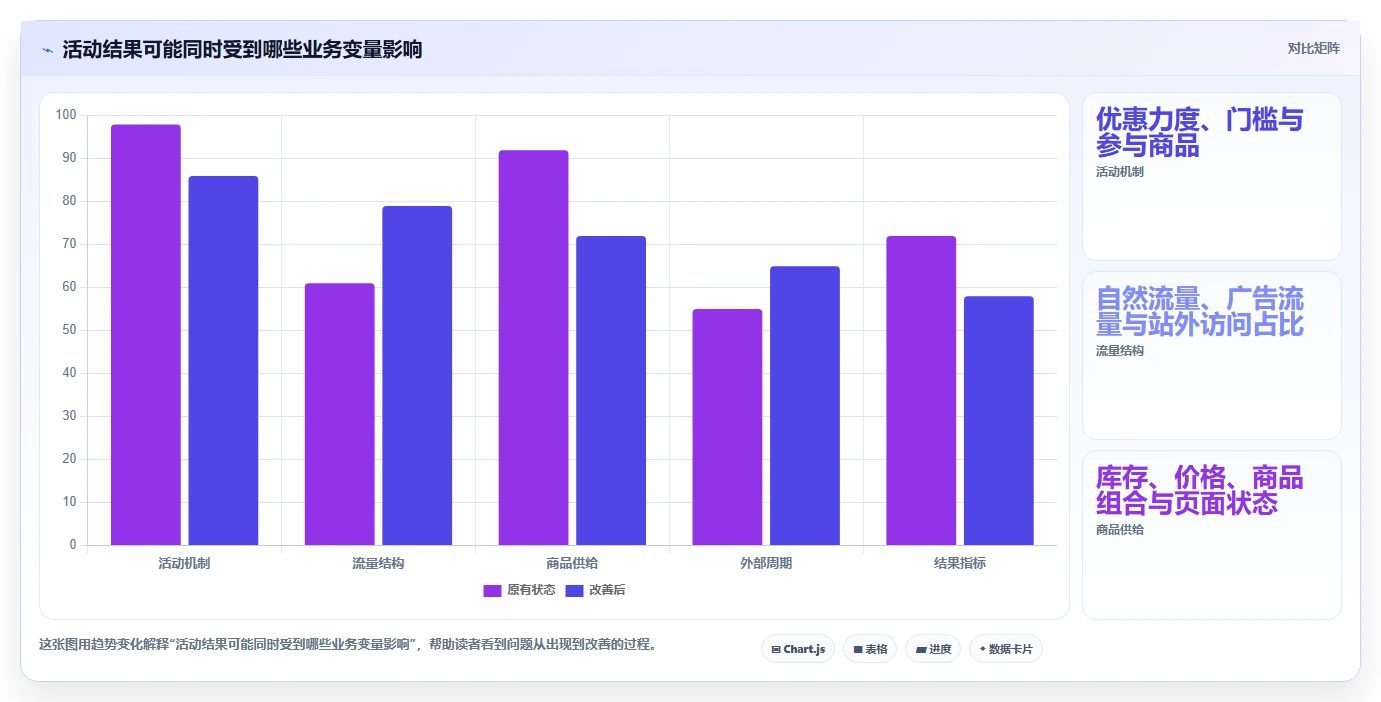Viewport: 1381px width, 702px height.
Task: Click the 活动机制 caption in the first card
Action: [x=1119, y=172]
